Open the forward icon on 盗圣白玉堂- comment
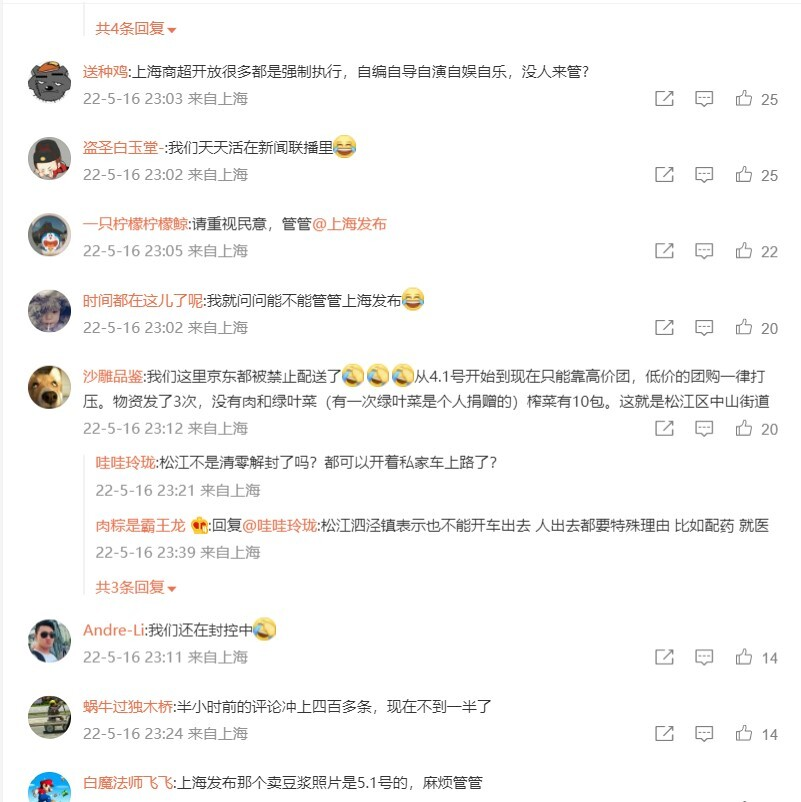This screenshot has height=802, width=801. [x=664, y=174]
